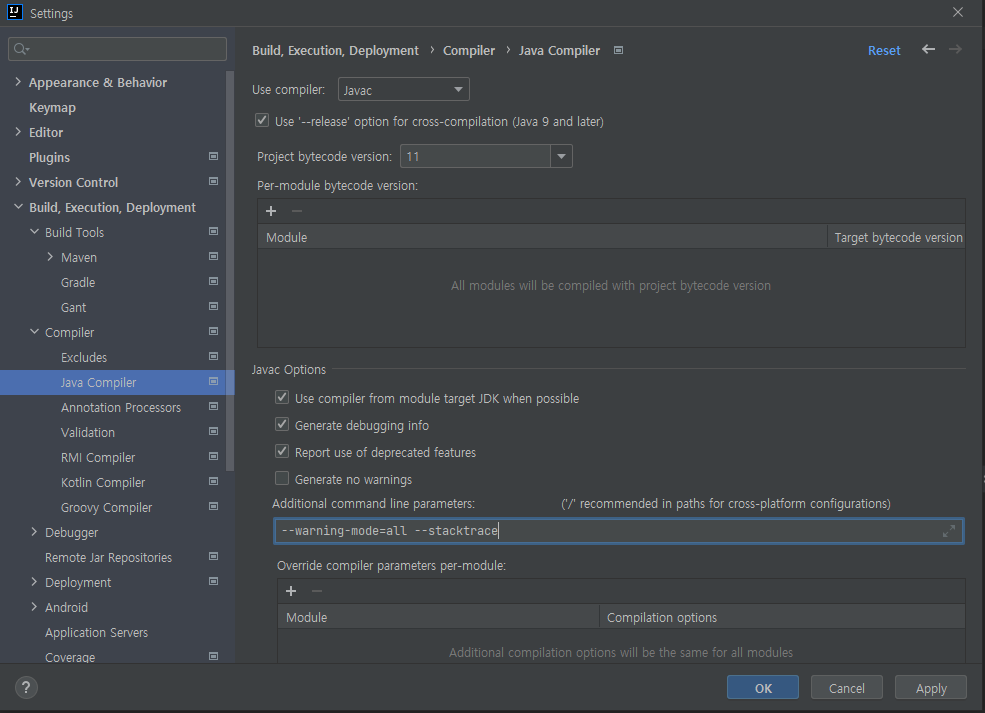
Task: Focus the settings search field
Action: point(117,49)
